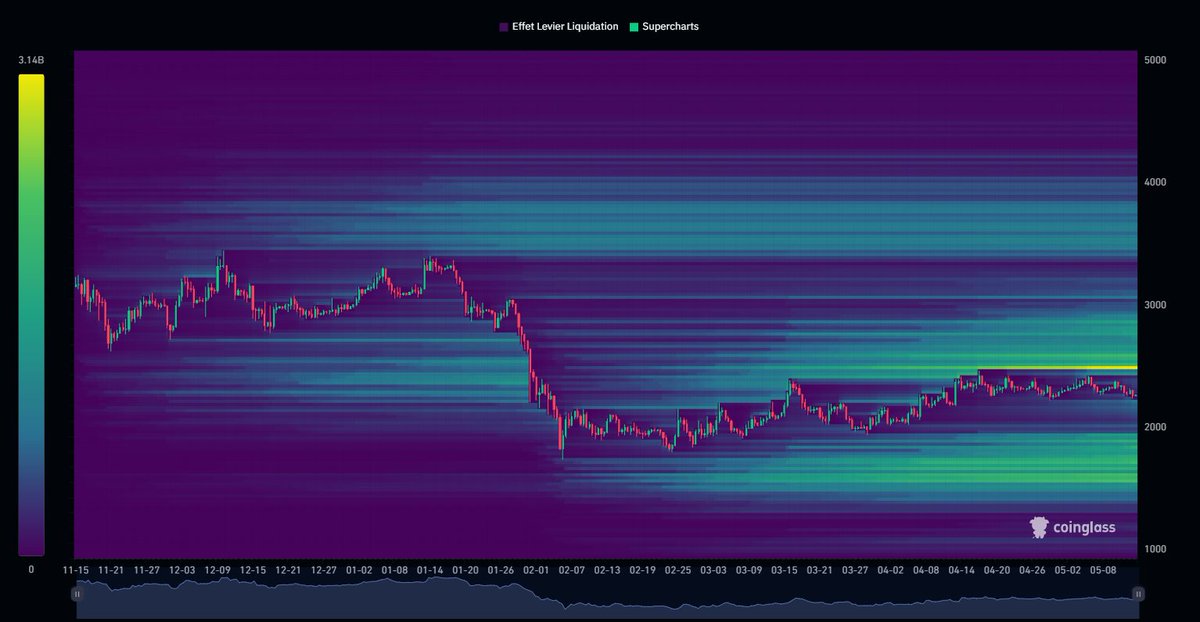Click the 12-21 date label
Screen dimensions: 1200x622
288,570
